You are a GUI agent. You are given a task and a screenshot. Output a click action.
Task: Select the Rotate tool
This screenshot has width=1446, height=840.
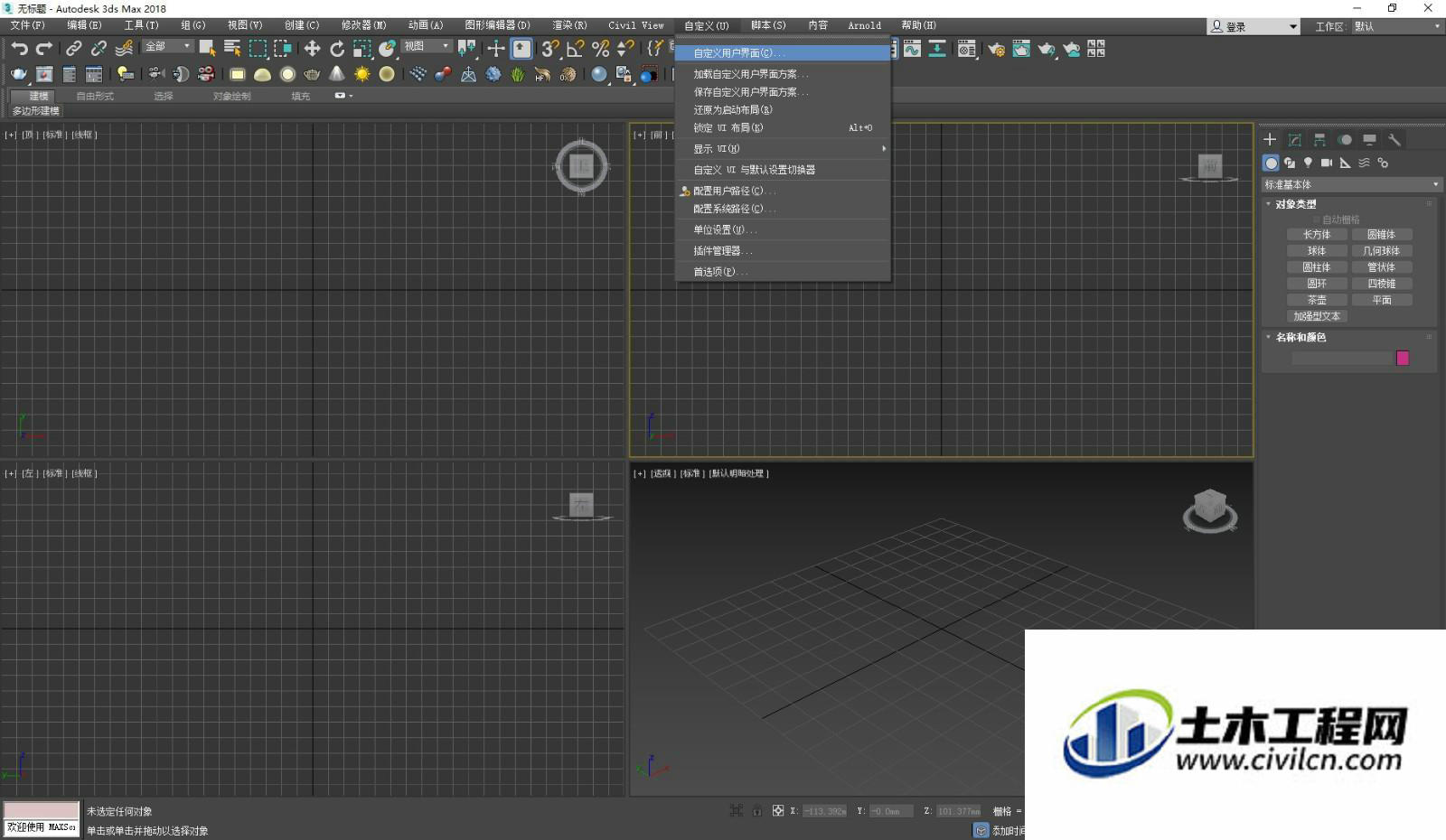337,49
